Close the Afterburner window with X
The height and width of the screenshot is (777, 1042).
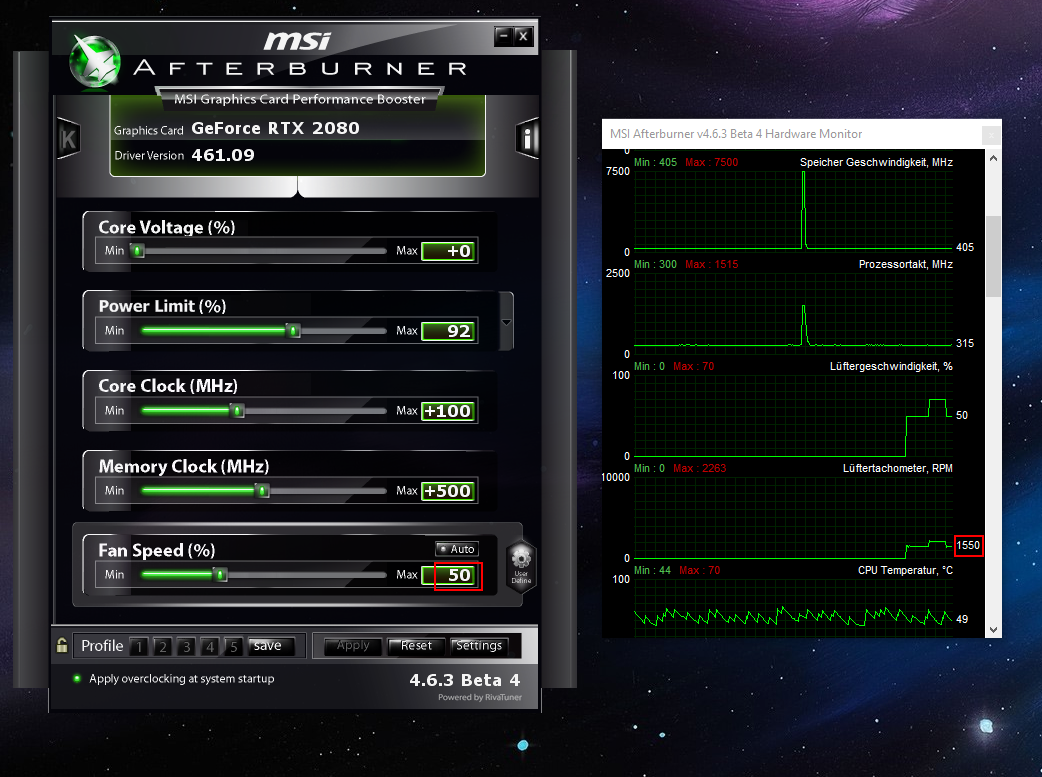tap(523, 37)
